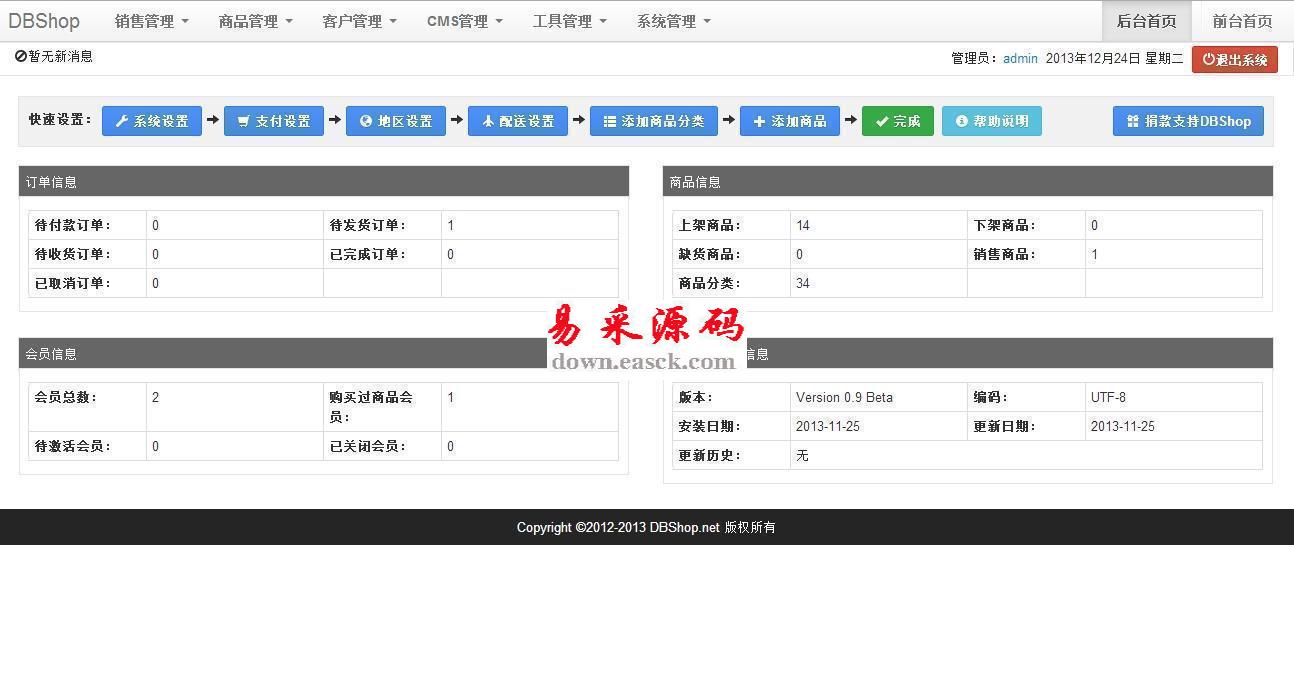Click the globe icon on 地区设置
Screen dimensions: 1294x680
click(x=366, y=121)
